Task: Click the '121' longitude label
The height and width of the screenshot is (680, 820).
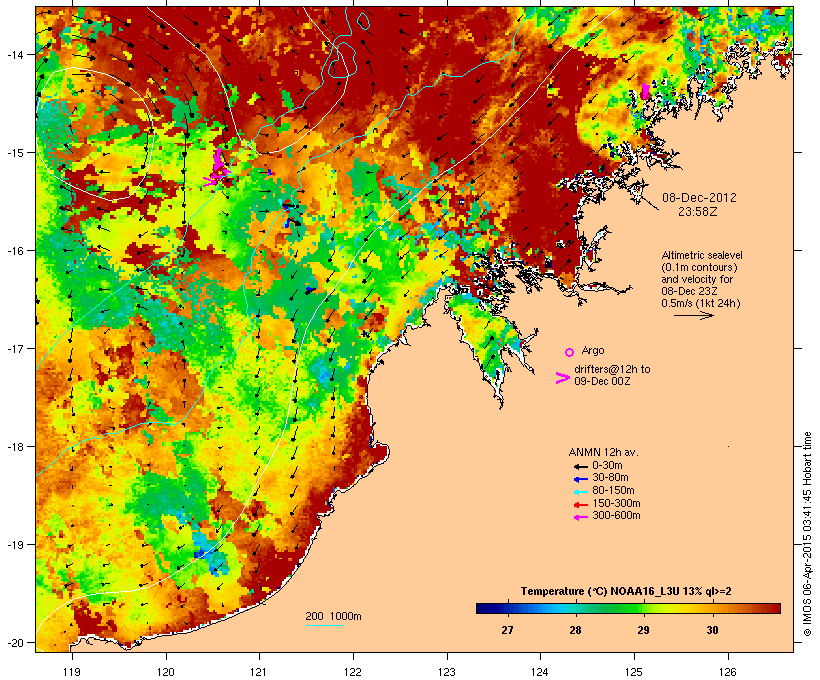Action: pos(259,672)
